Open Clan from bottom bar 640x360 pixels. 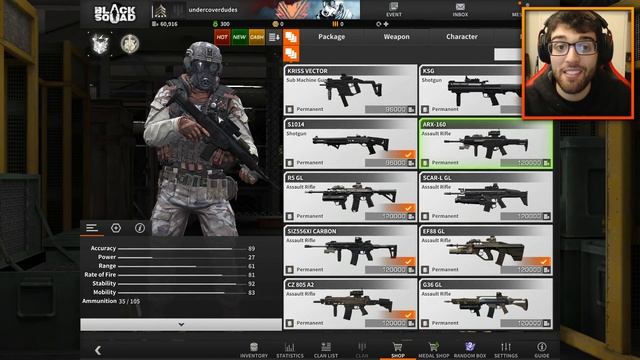[x=362, y=350]
